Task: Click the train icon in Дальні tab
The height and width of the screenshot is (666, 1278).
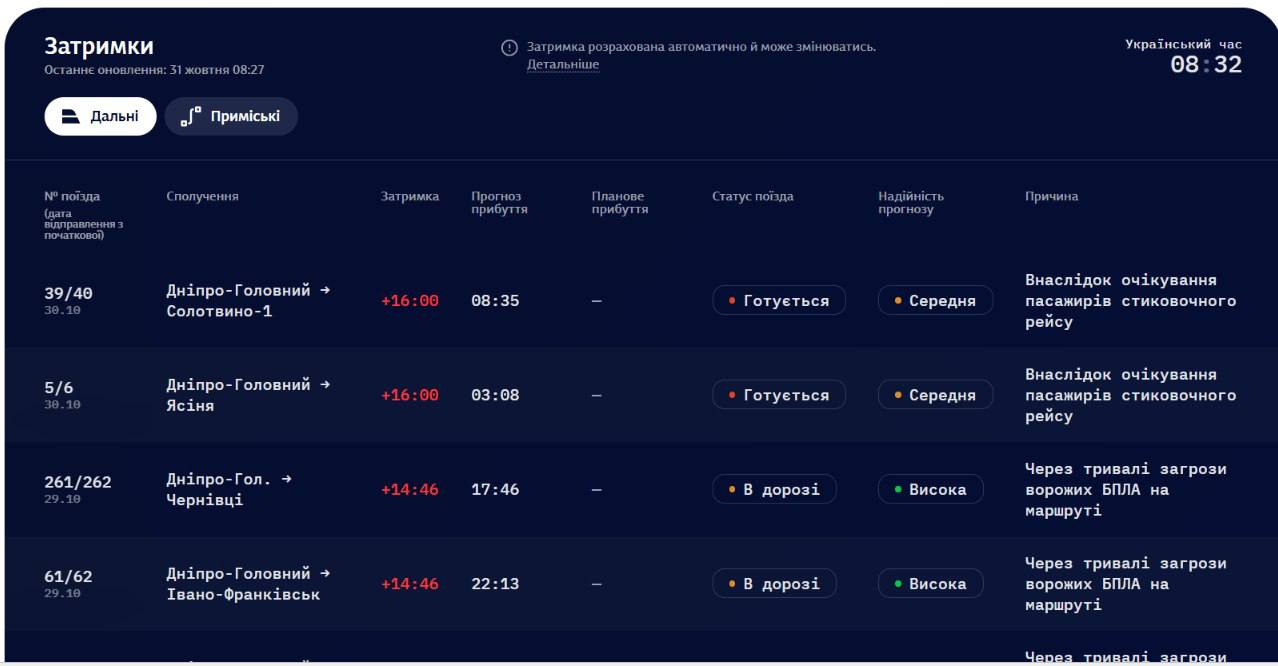Action: click(71, 117)
